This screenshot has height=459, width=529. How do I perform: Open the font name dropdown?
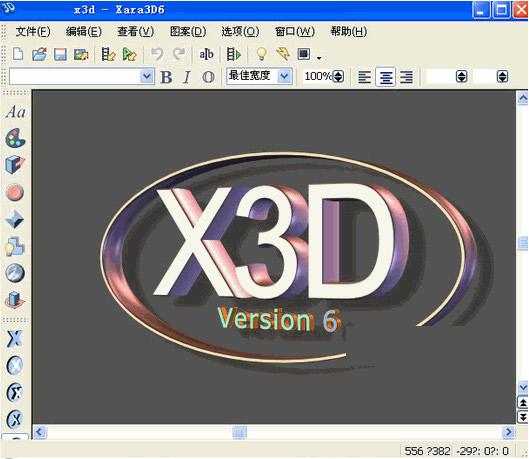147,77
